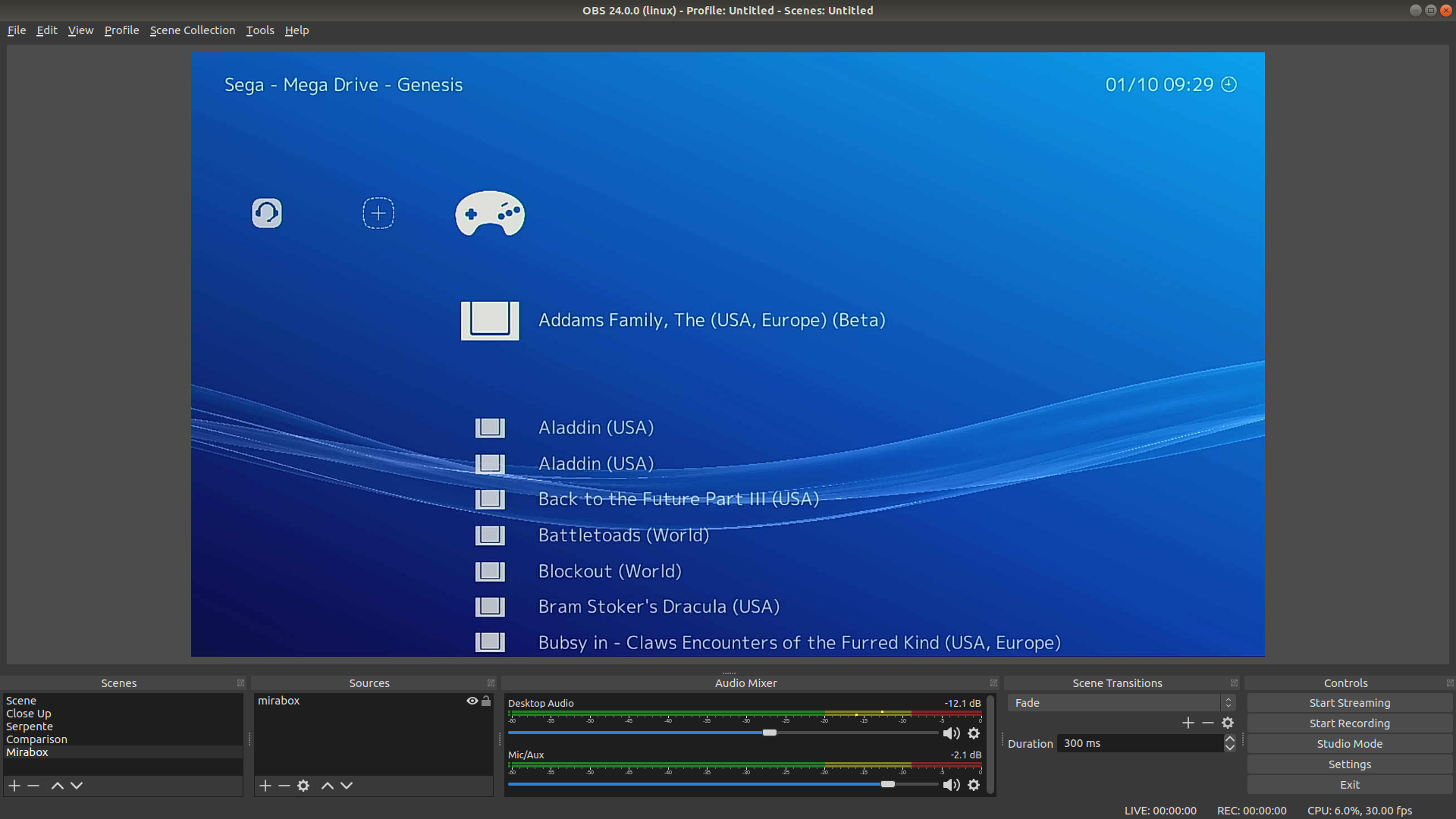Click the LIVE timer in status bar
The width and height of the screenshot is (1456, 819).
pyautogui.click(x=1160, y=811)
